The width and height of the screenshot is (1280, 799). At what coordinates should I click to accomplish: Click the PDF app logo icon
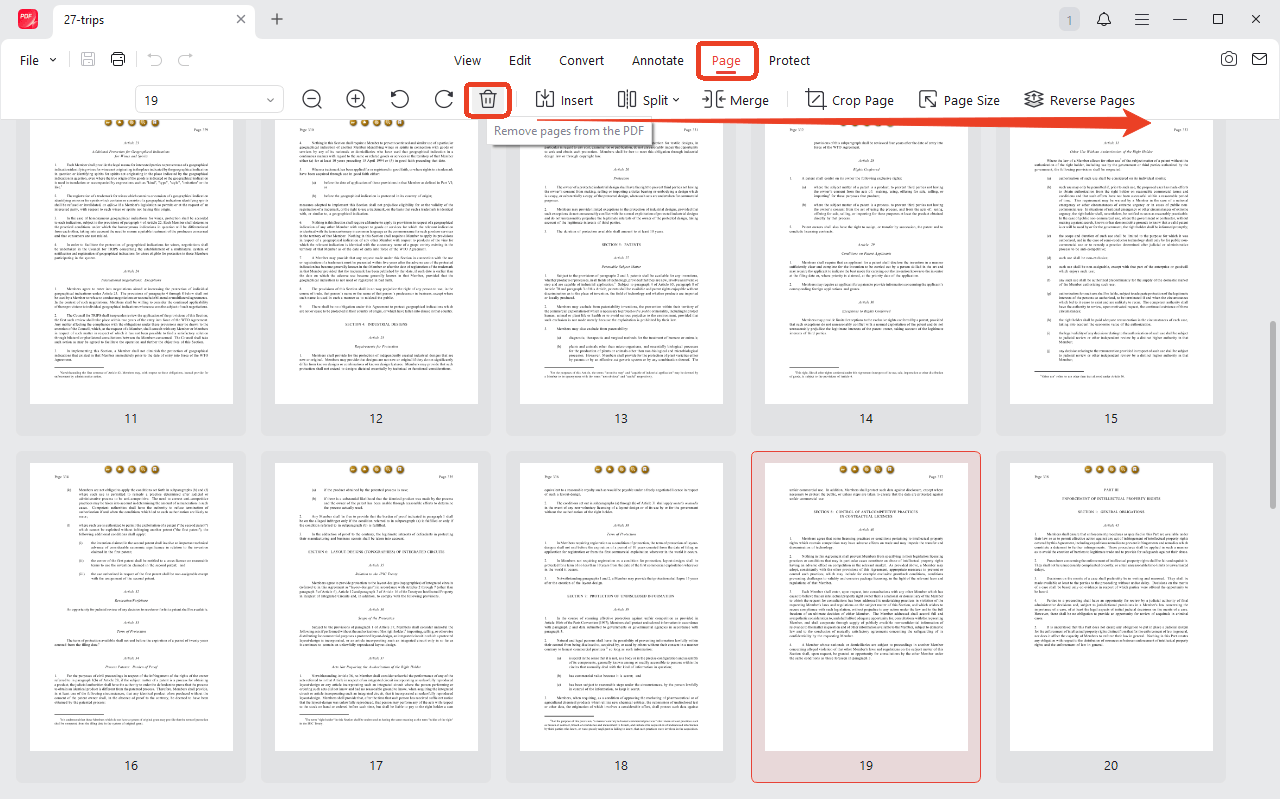28,19
